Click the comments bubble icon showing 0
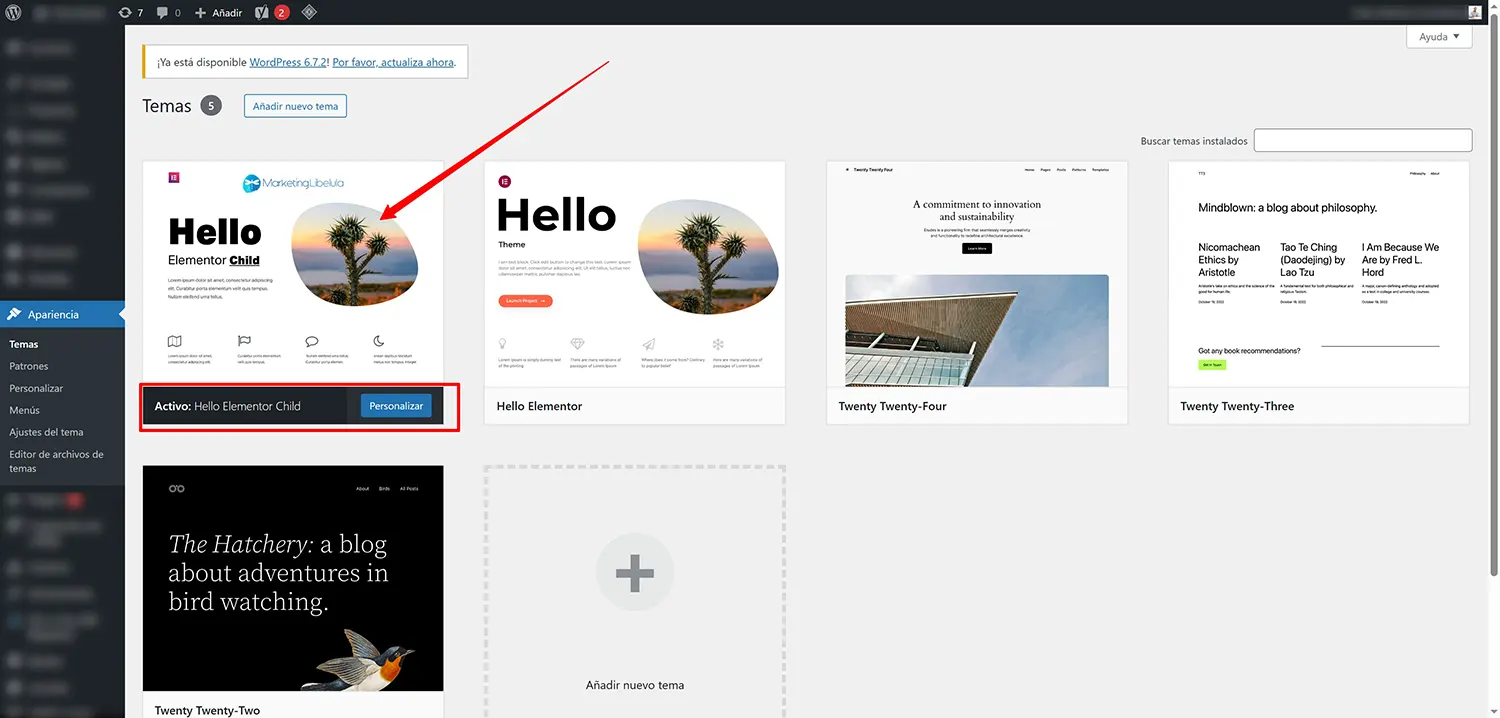1500x718 pixels. [163, 12]
